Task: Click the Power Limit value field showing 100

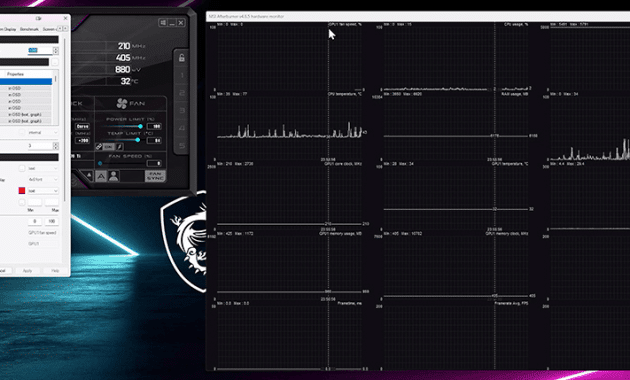Action: tap(154, 126)
